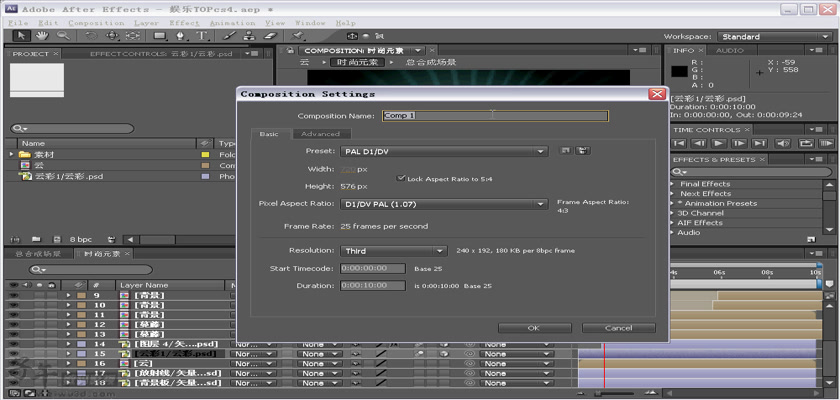Click the Start Timecode field
840x400 pixels.
click(x=372, y=268)
